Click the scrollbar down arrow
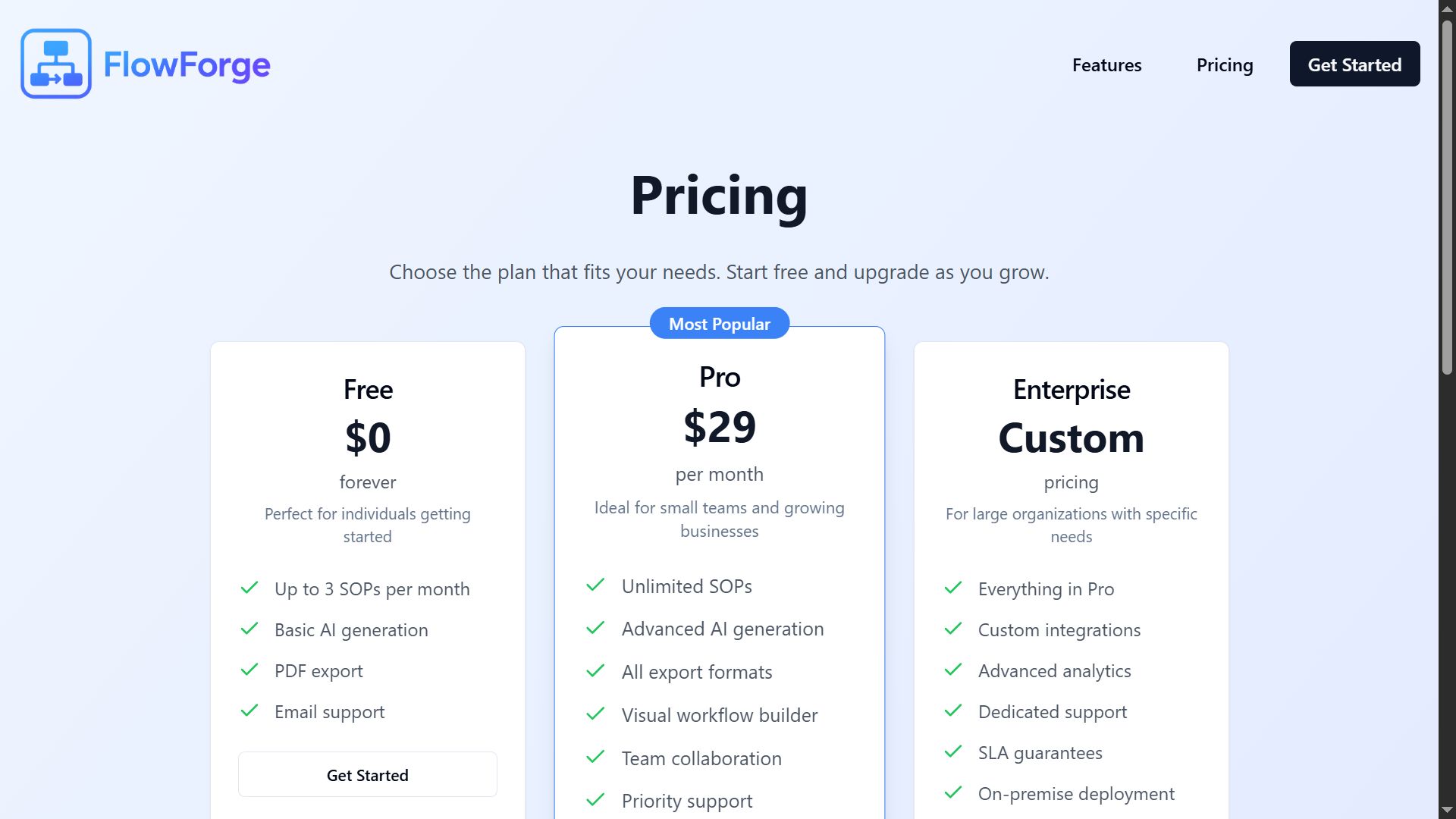Screen dimensions: 1456x819 coord(1447,810)
